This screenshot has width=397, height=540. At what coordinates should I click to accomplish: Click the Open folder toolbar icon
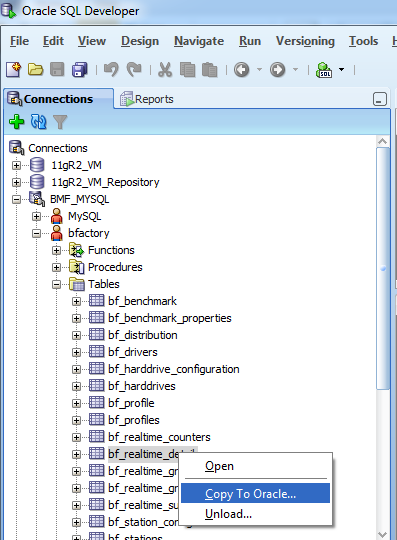pos(35,70)
